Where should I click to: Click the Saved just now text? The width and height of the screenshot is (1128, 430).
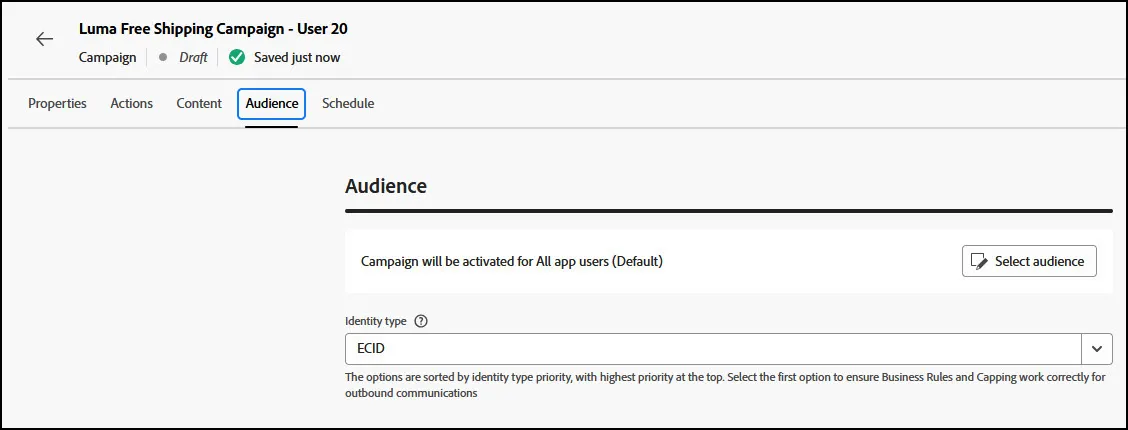pos(297,58)
